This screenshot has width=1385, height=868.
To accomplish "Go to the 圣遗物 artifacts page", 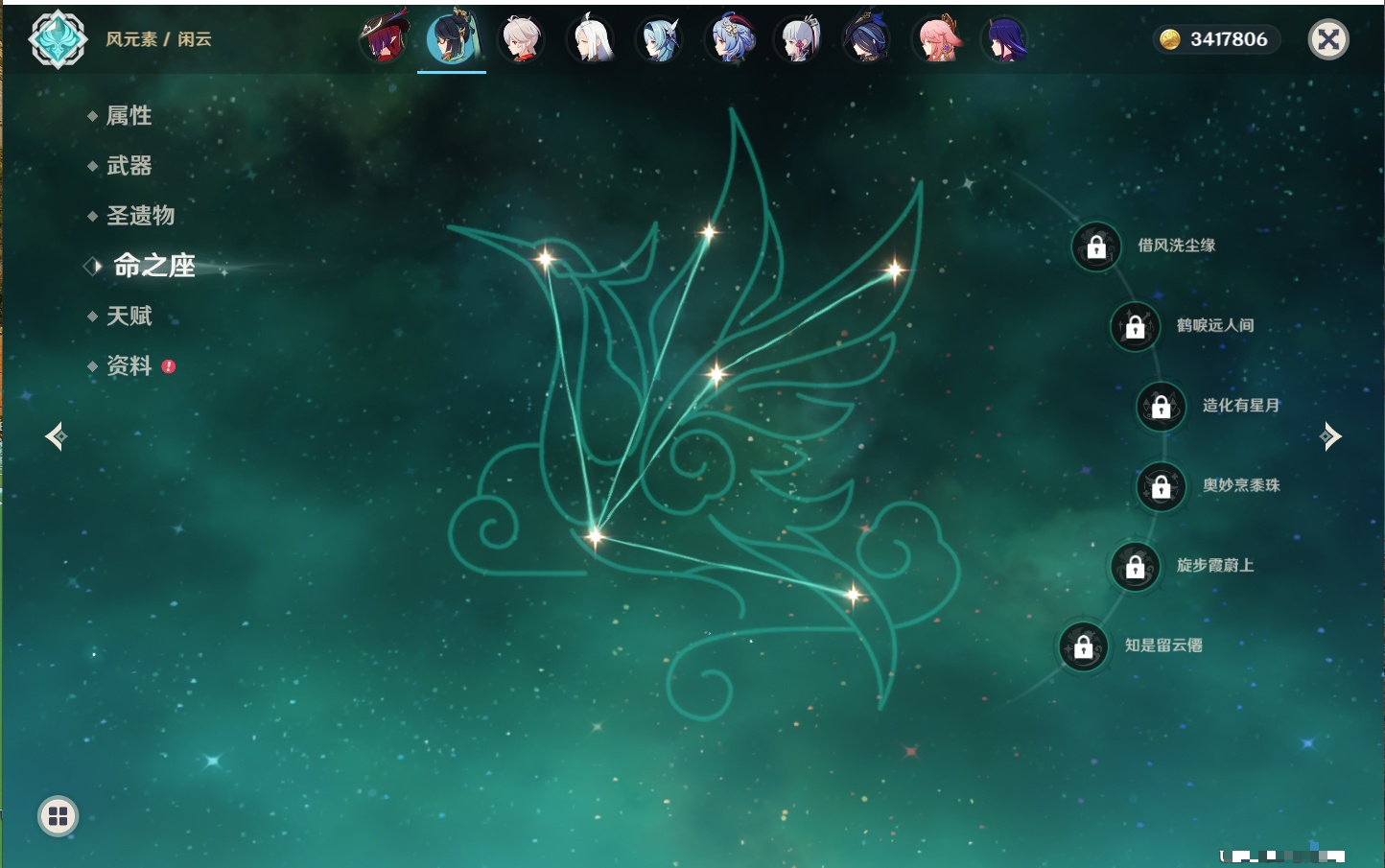I will click(140, 216).
